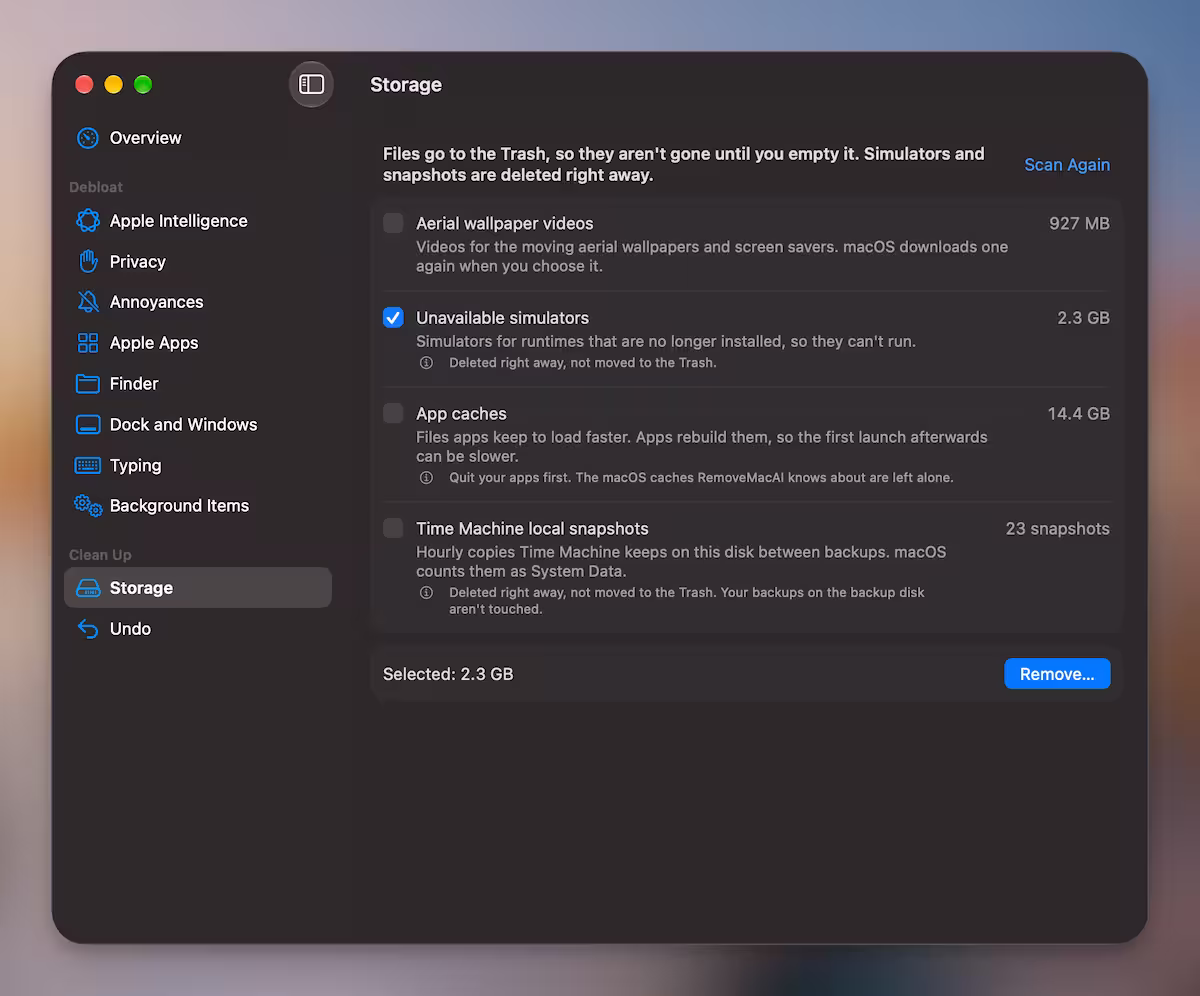Click the '14.4 GB' size value
1200x996 pixels.
tap(1078, 414)
